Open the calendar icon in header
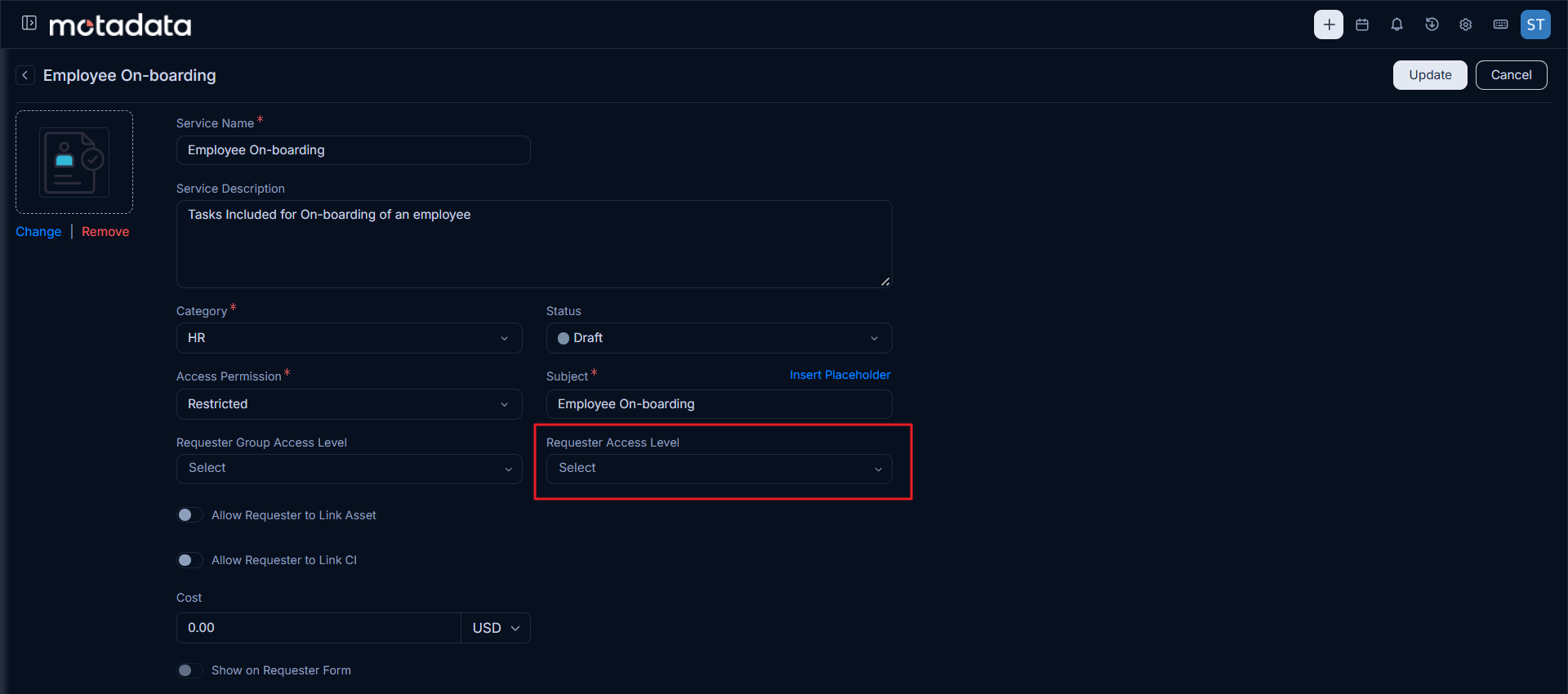Screen dimensions: 1568x694 (x=1362, y=24)
